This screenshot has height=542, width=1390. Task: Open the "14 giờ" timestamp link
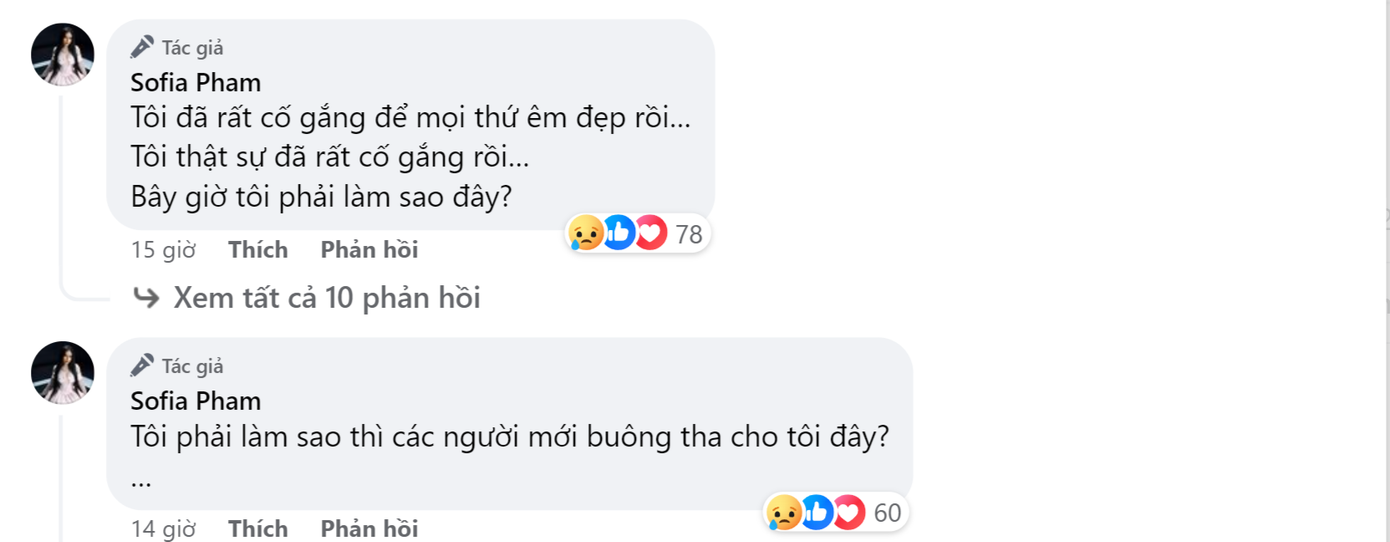(163, 528)
